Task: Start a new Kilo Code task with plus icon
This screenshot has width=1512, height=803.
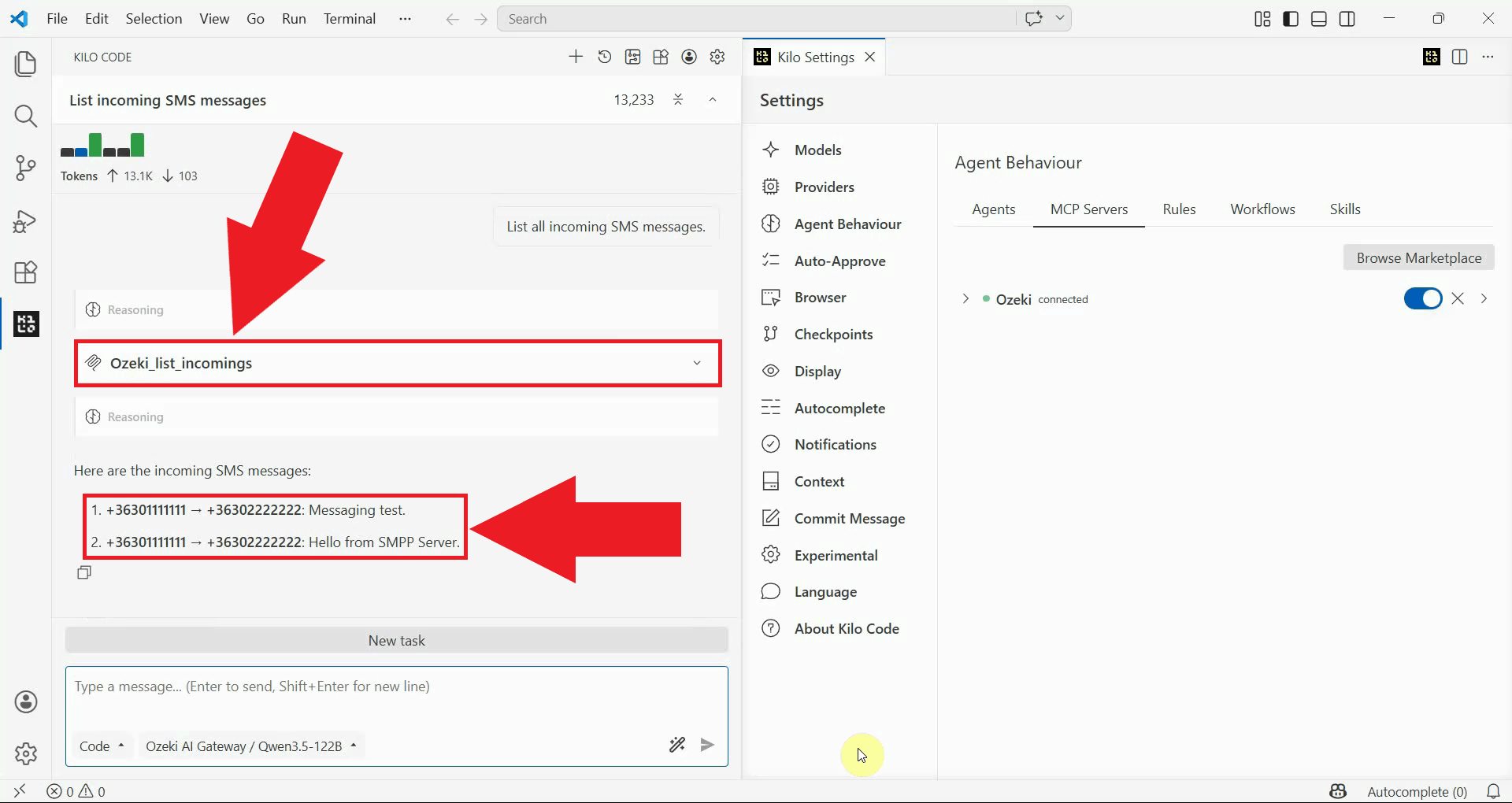Action: [576, 57]
